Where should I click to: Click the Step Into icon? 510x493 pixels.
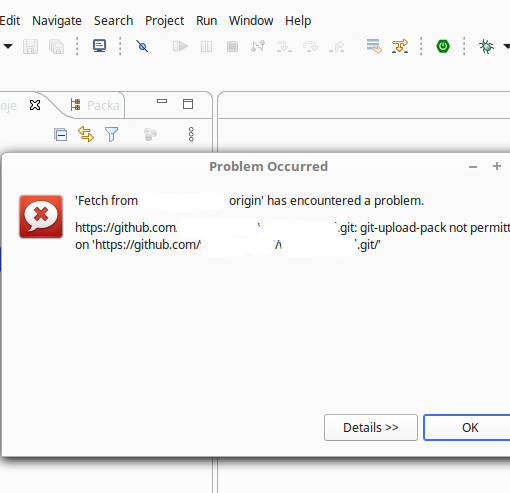pos(284,46)
